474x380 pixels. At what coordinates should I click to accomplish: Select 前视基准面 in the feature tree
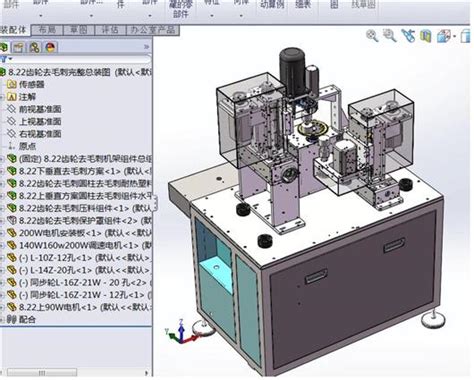click(40, 109)
